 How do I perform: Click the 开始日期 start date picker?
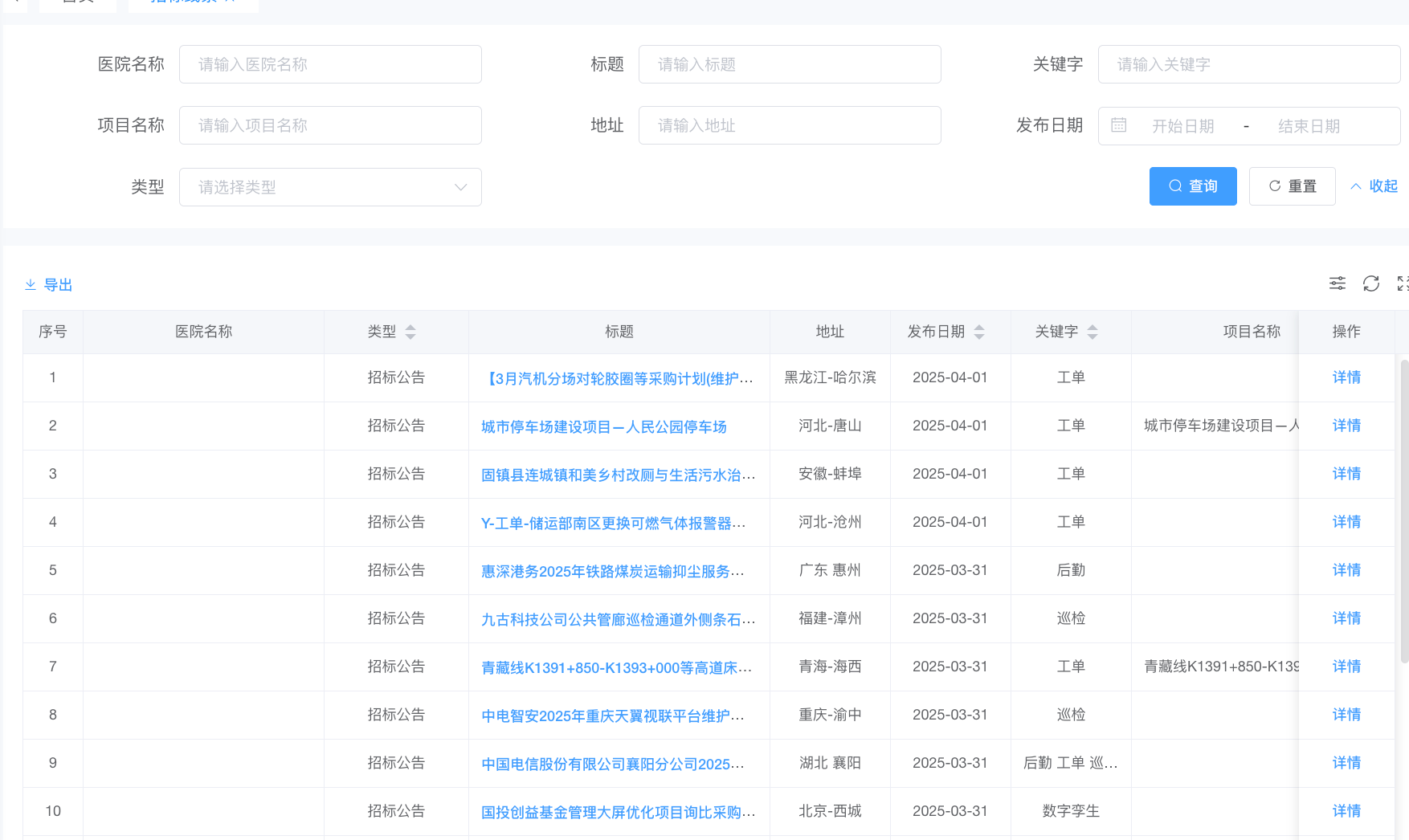coord(1182,126)
